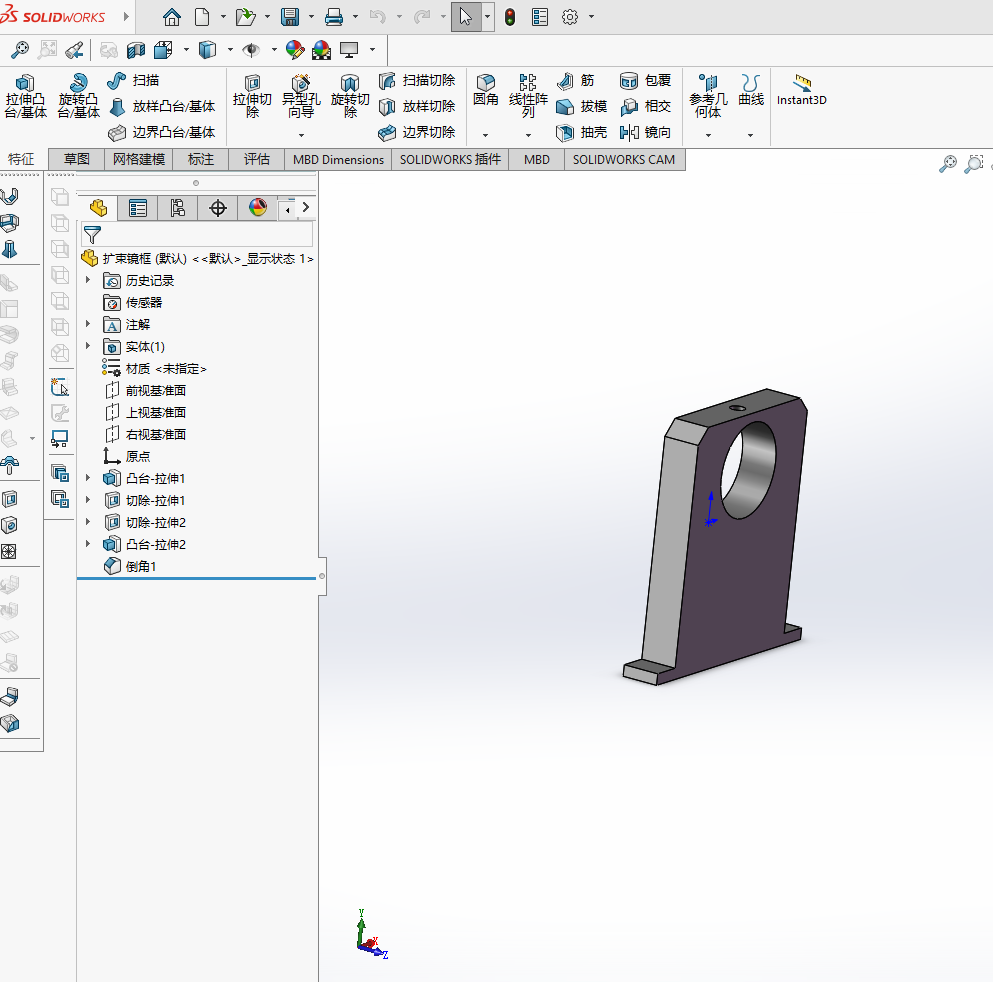
Task: Click the Zoom to Fit magnifier icon
Action: (x=20, y=49)
